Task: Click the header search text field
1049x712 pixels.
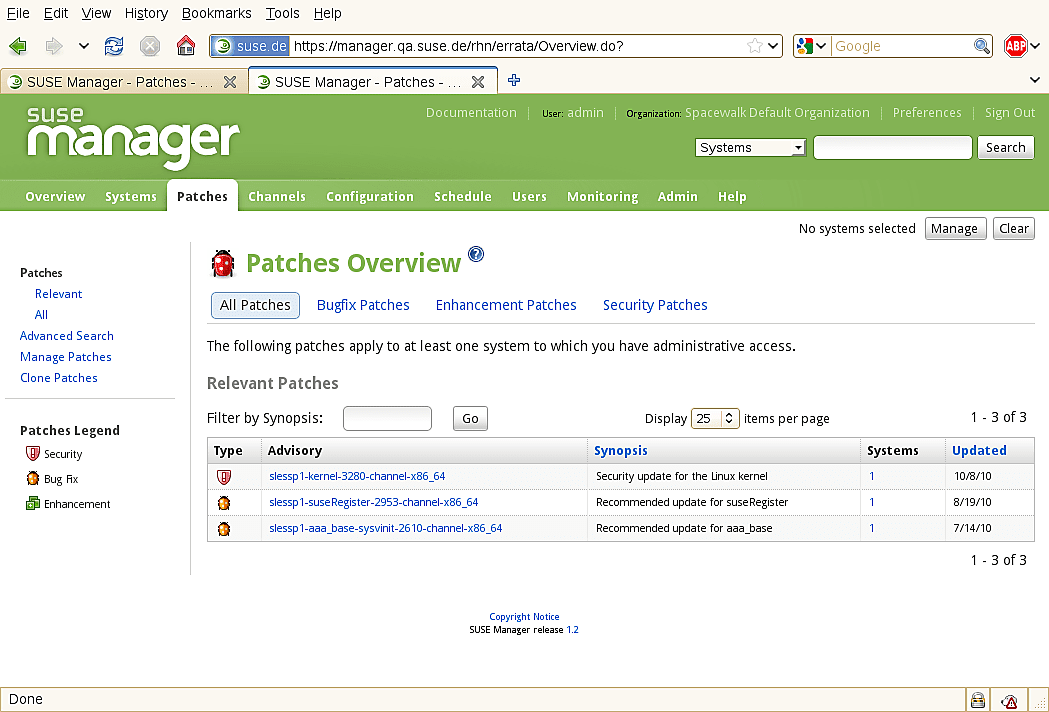Action: pyautogui.click(x=892, y=147)
